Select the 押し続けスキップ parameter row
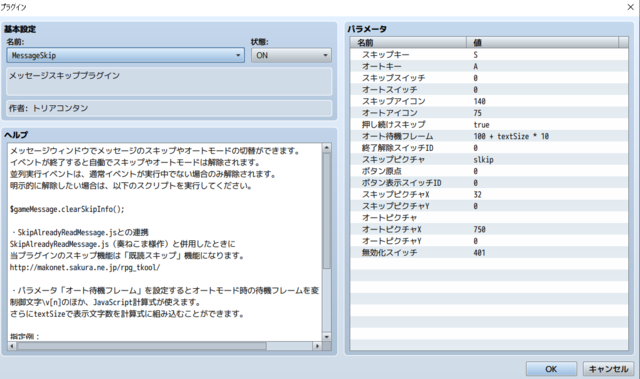 coord(489,124)
